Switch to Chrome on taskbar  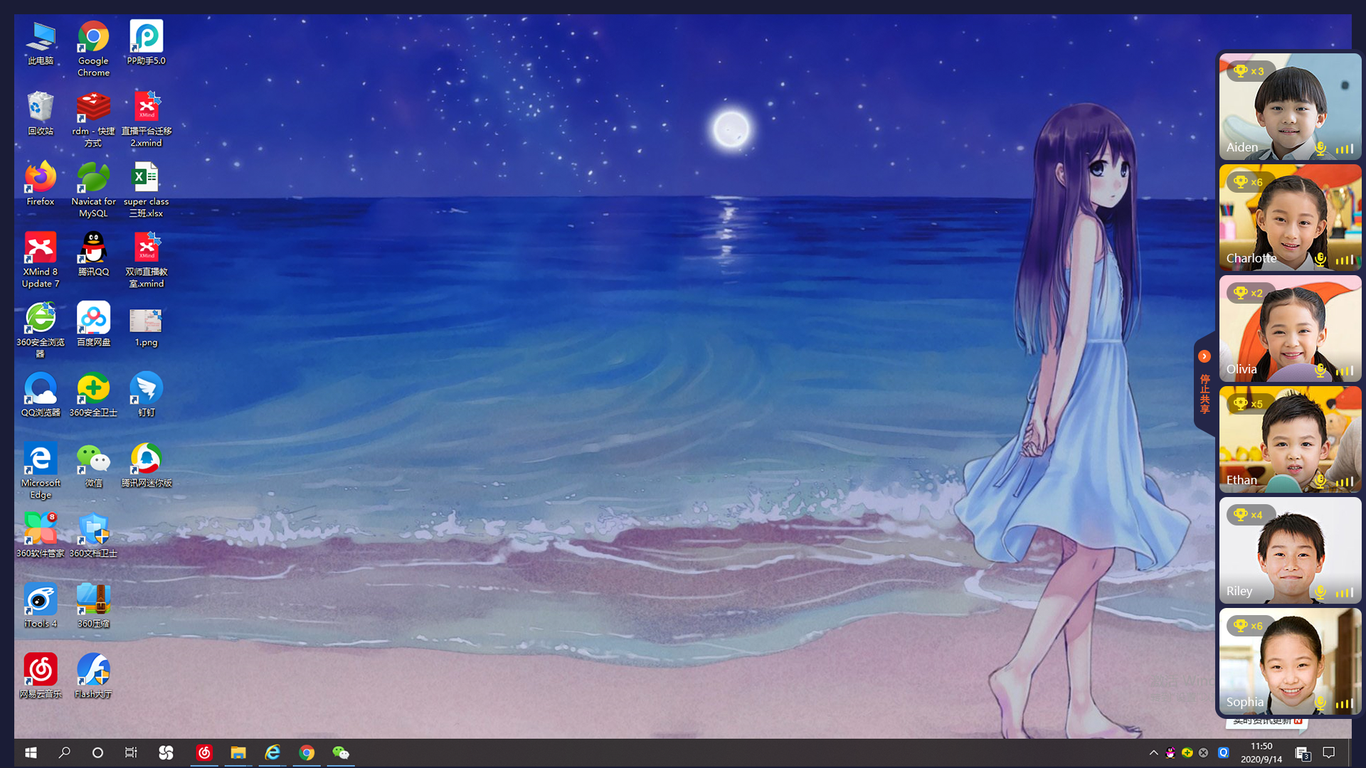pos(307,753)
